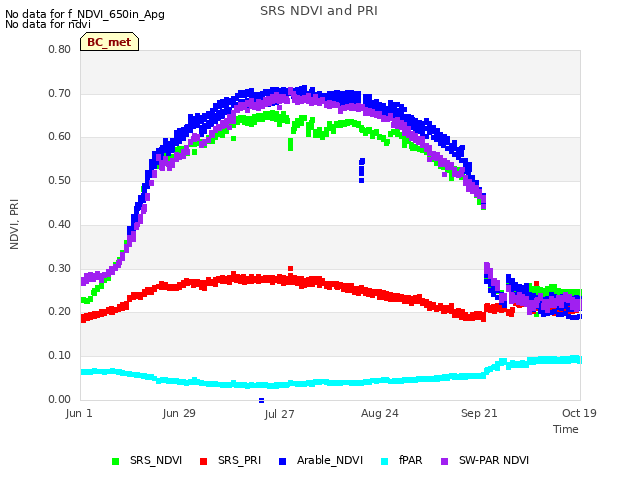Image resolution: width=640 pixels, height=480 pixels.
Task: Click the 0.50 y-axis tick value
Action: click(x=59, y=180)
